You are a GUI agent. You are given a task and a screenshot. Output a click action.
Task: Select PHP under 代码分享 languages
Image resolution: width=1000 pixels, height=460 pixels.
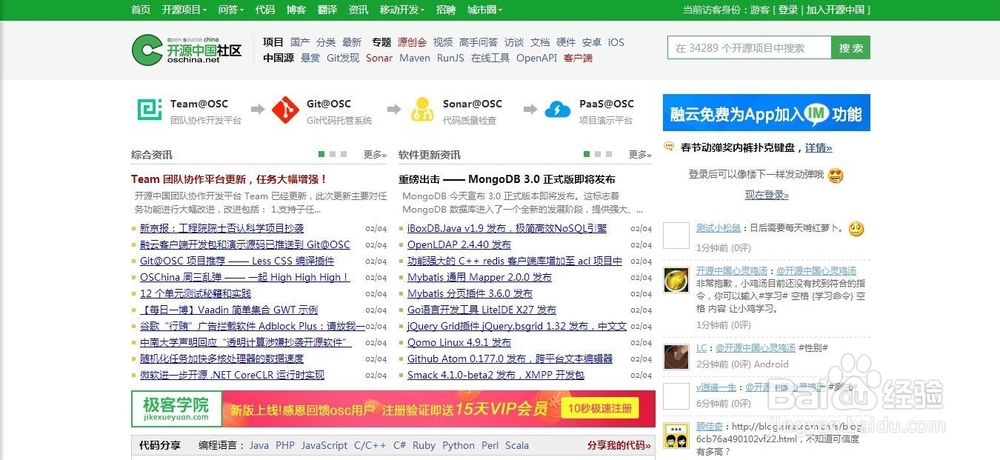(285, 445)
